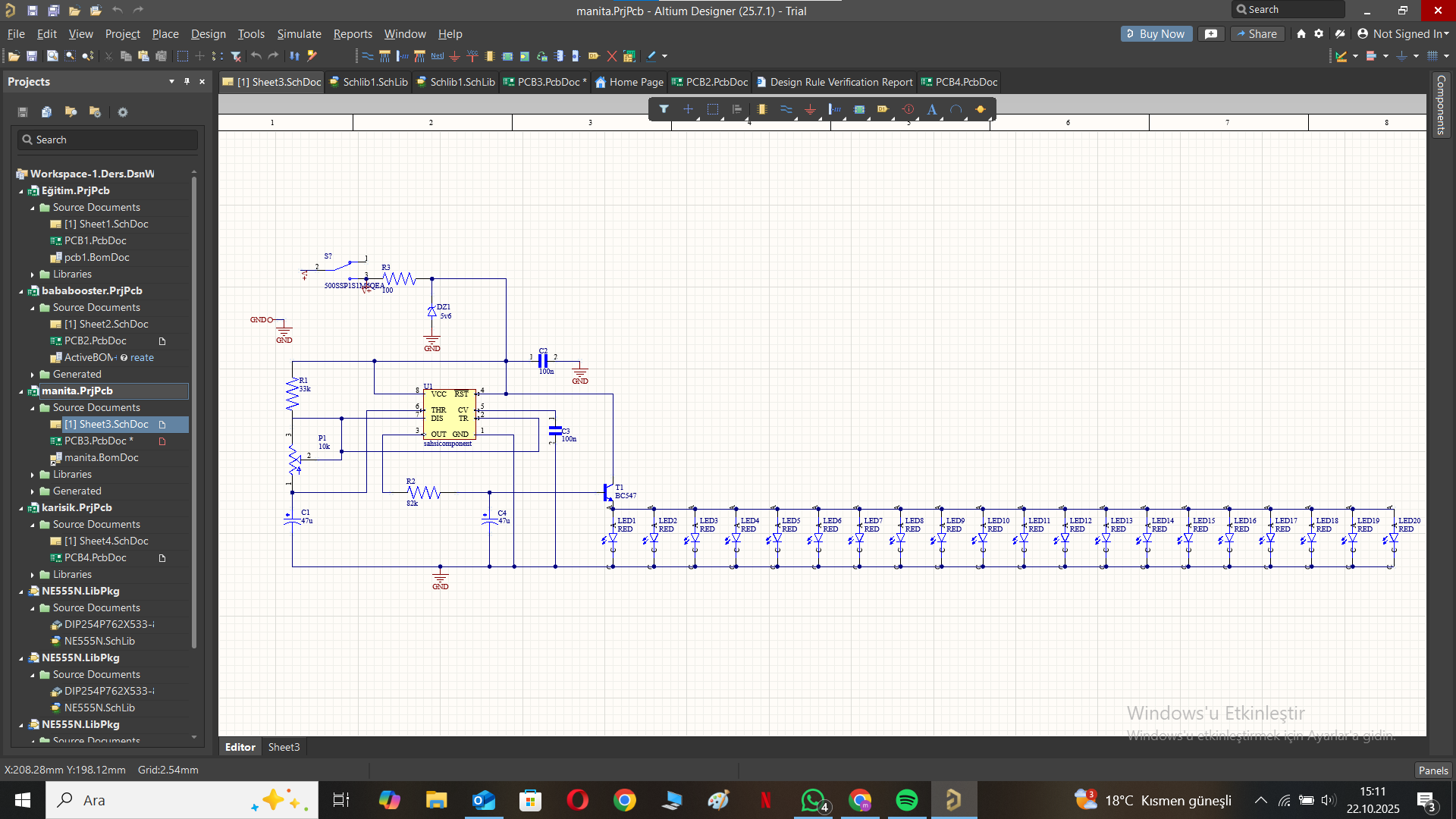Click the Place Port D1 icon

coord(883,109)
